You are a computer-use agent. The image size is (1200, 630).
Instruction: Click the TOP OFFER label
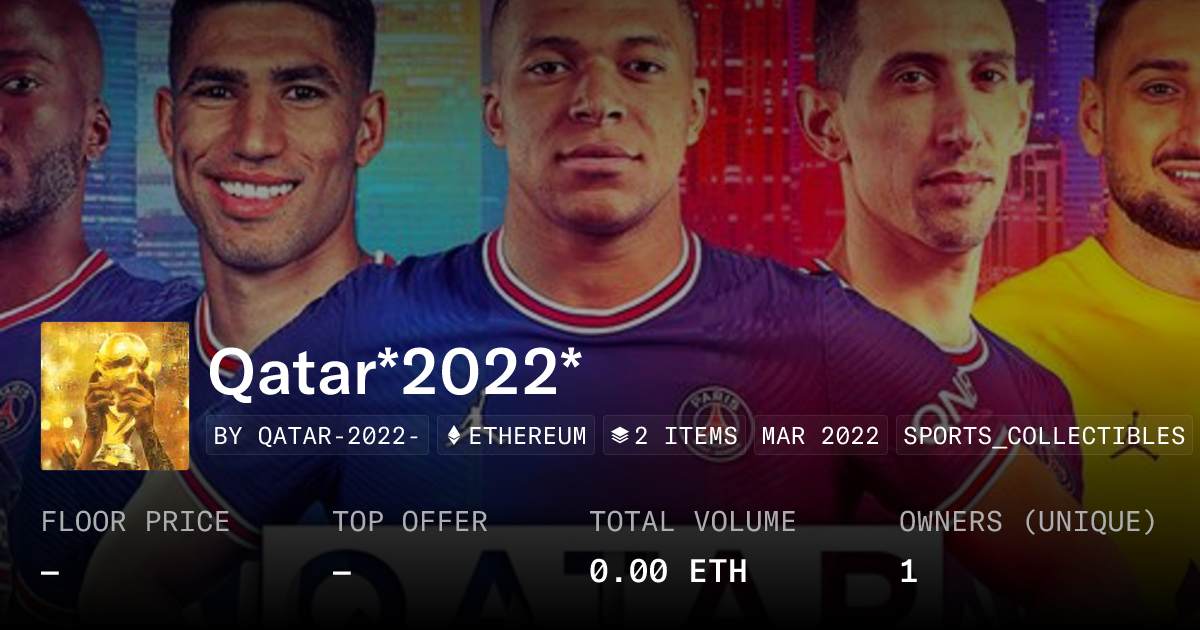[410, 522]
